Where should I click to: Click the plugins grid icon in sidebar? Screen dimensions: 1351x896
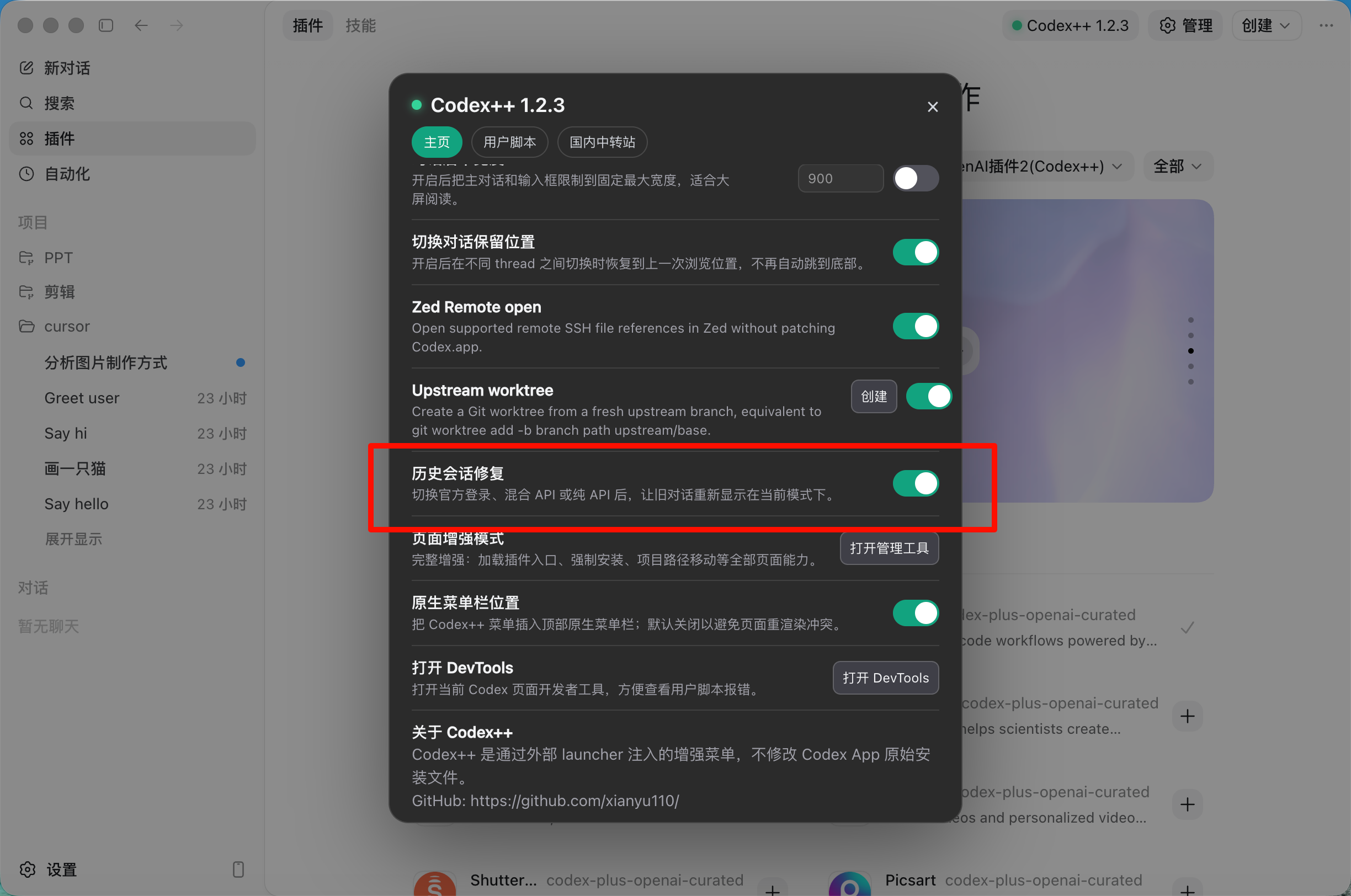(x=26, y=138)
